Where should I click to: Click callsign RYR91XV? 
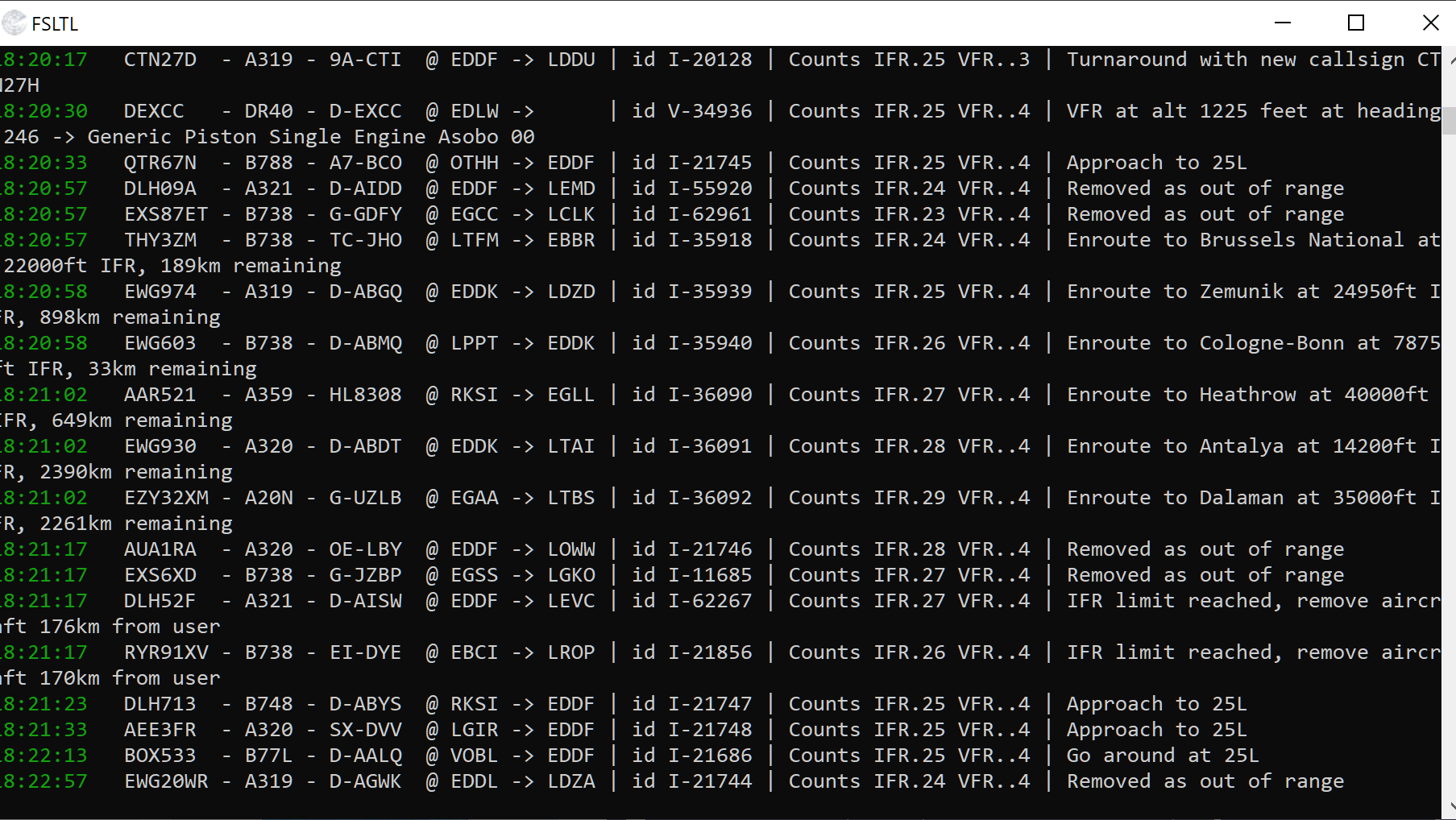pos(166,652)
